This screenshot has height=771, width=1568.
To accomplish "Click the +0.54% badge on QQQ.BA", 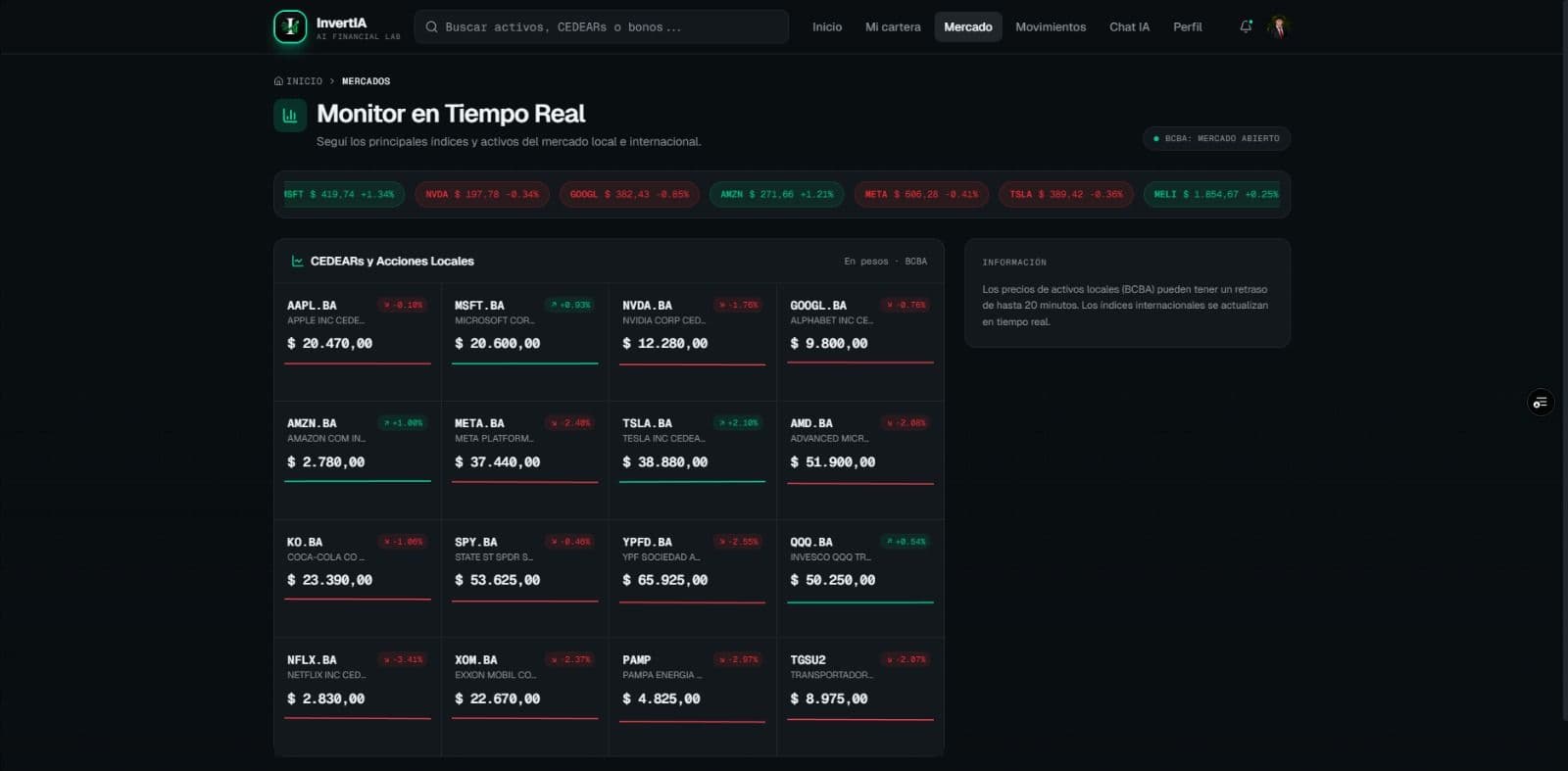I will (906, 542).
